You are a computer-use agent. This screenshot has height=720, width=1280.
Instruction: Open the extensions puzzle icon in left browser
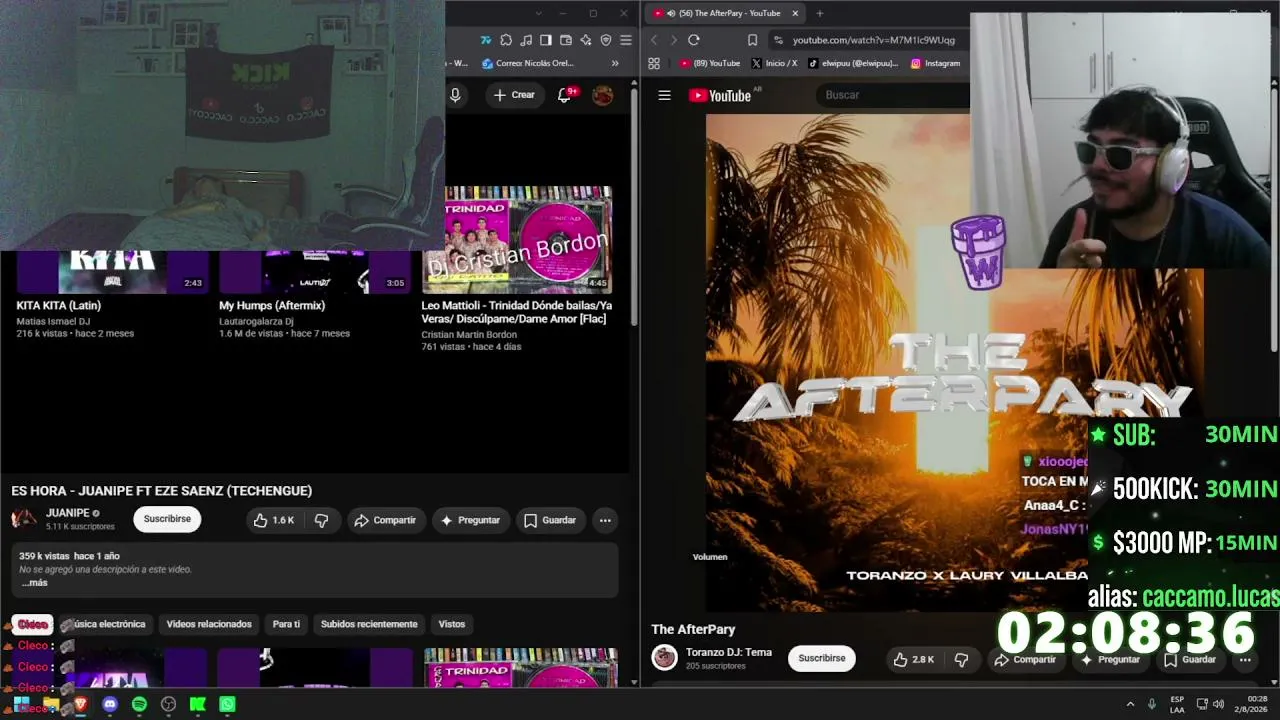click(506, 40)
